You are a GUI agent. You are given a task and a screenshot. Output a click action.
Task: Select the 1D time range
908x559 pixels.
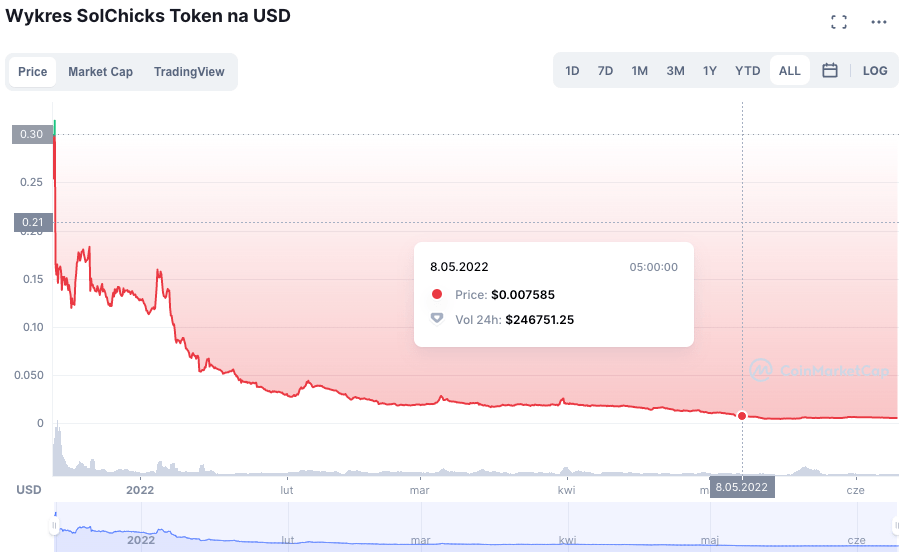[572, 71]
